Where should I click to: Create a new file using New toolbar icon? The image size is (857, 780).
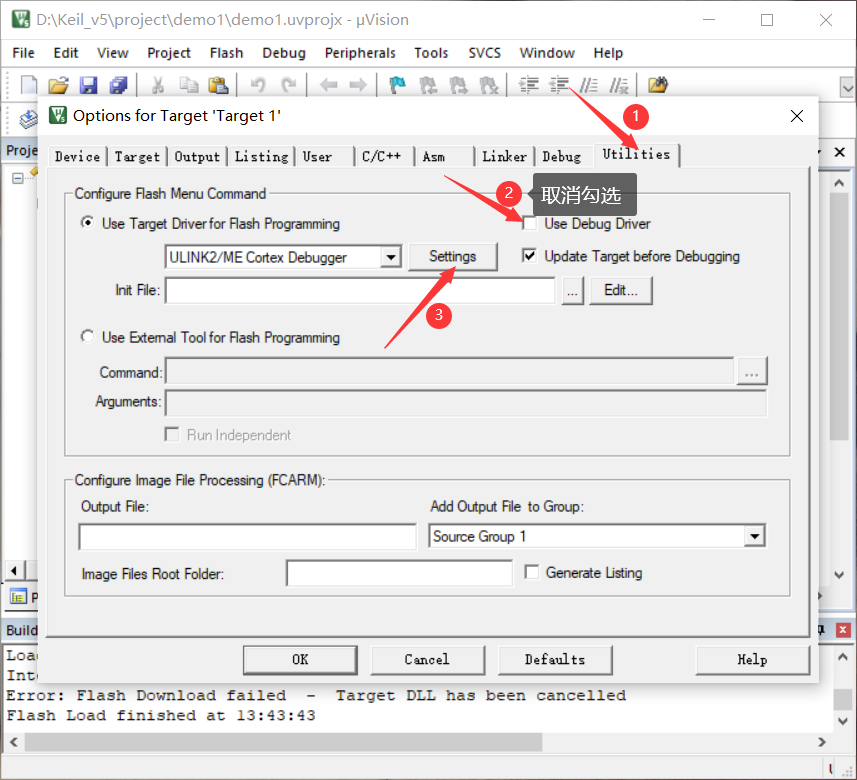click(x=27, y=85)
